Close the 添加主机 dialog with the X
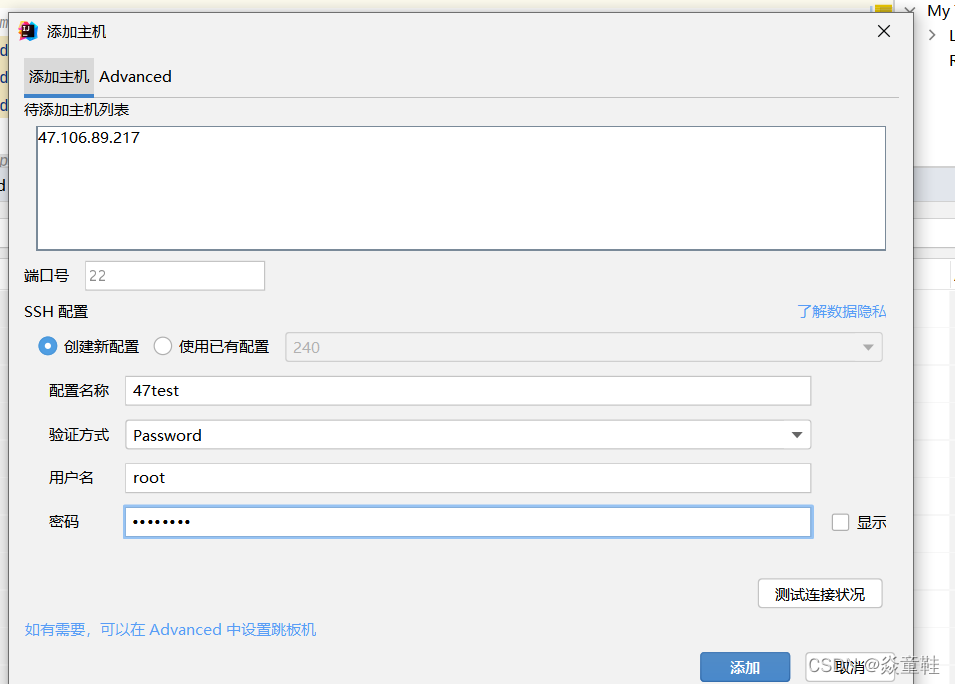 tap(883, 31)
